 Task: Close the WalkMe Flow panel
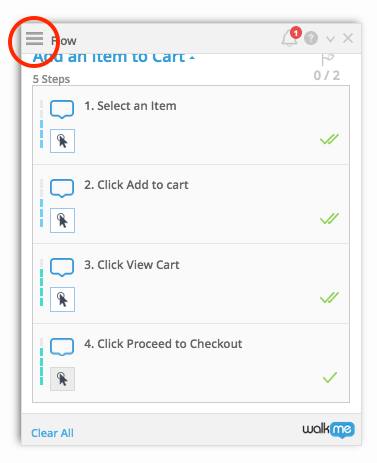click(x=348, y=38)
